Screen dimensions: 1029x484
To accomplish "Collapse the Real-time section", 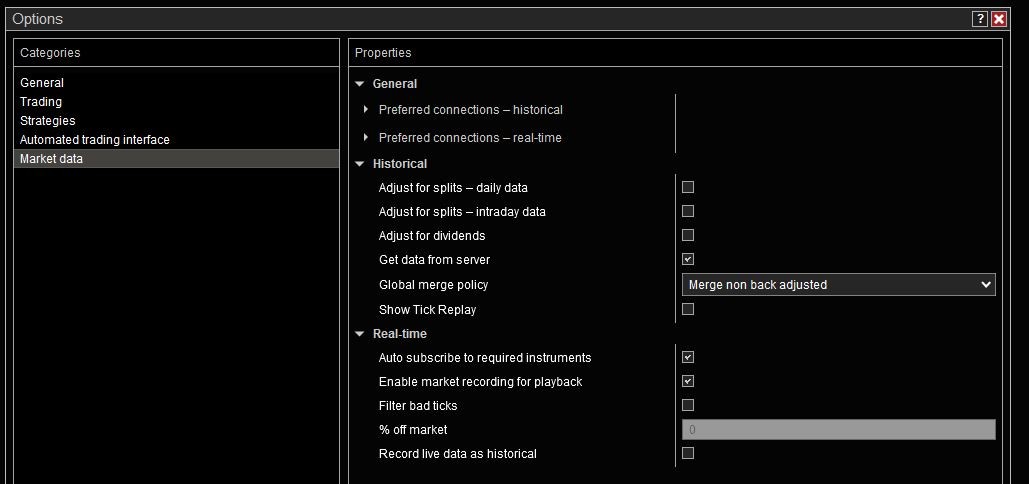I will pos(360,334).
